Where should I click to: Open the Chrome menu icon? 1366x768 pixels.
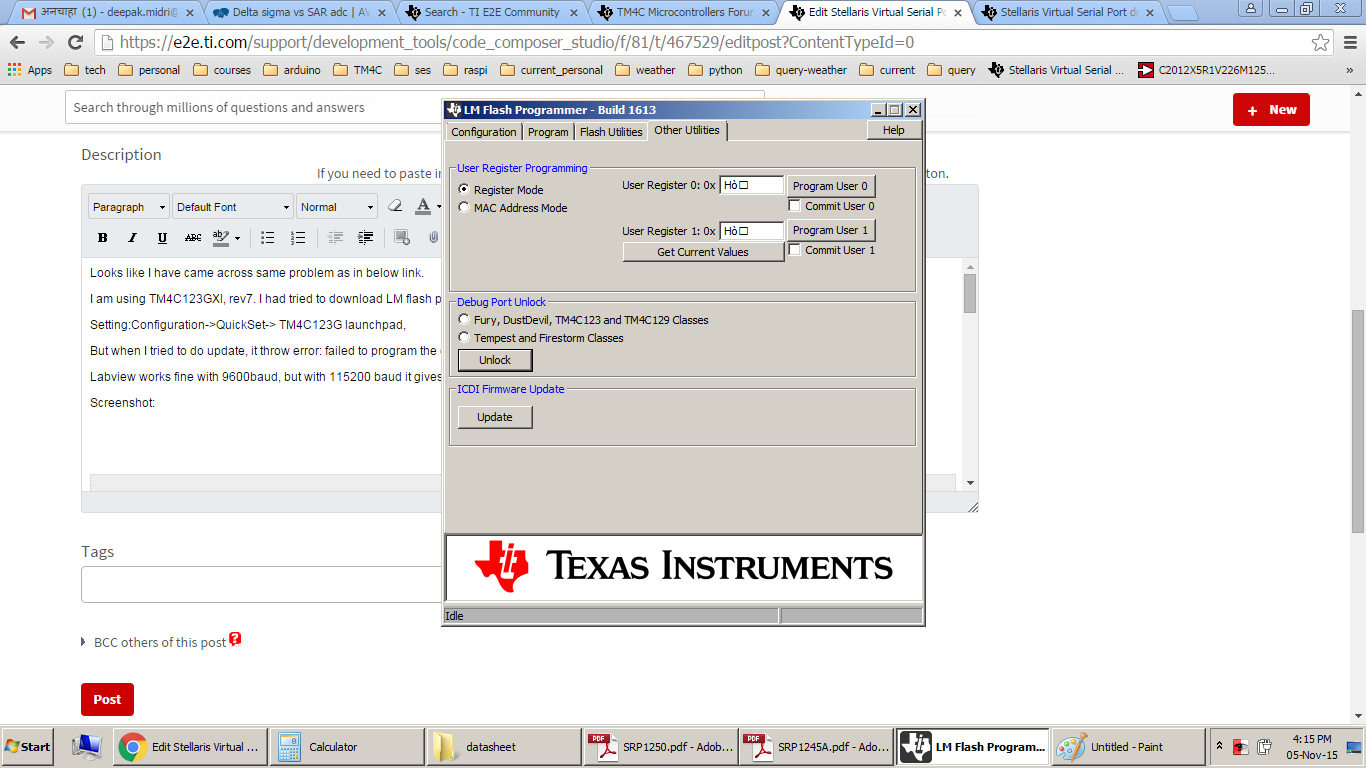pos(1348,43)
